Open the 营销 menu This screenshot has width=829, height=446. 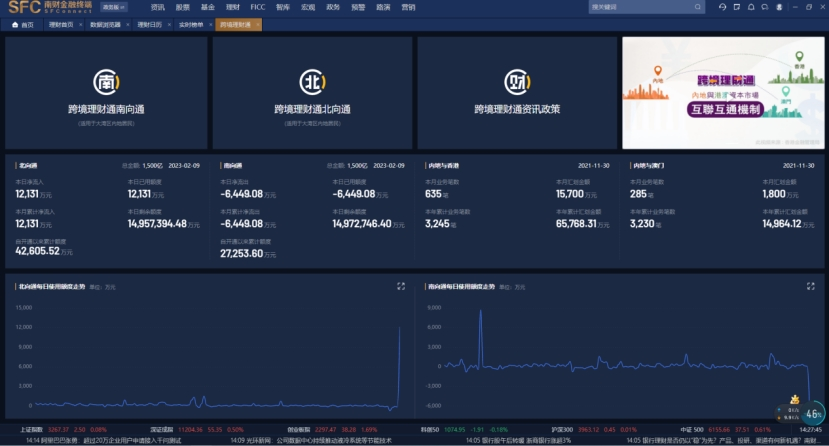(x=408, y=7)
